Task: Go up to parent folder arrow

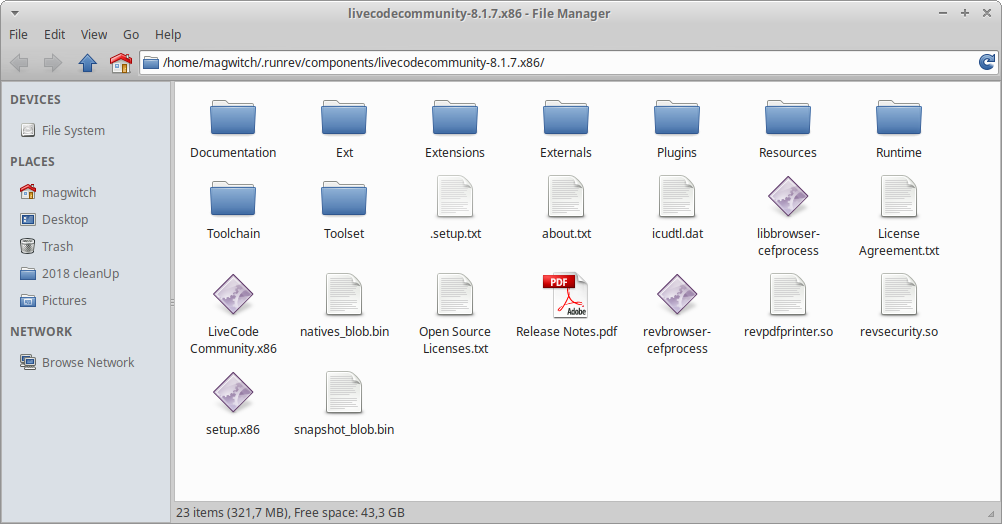Action: coord(87,63)
